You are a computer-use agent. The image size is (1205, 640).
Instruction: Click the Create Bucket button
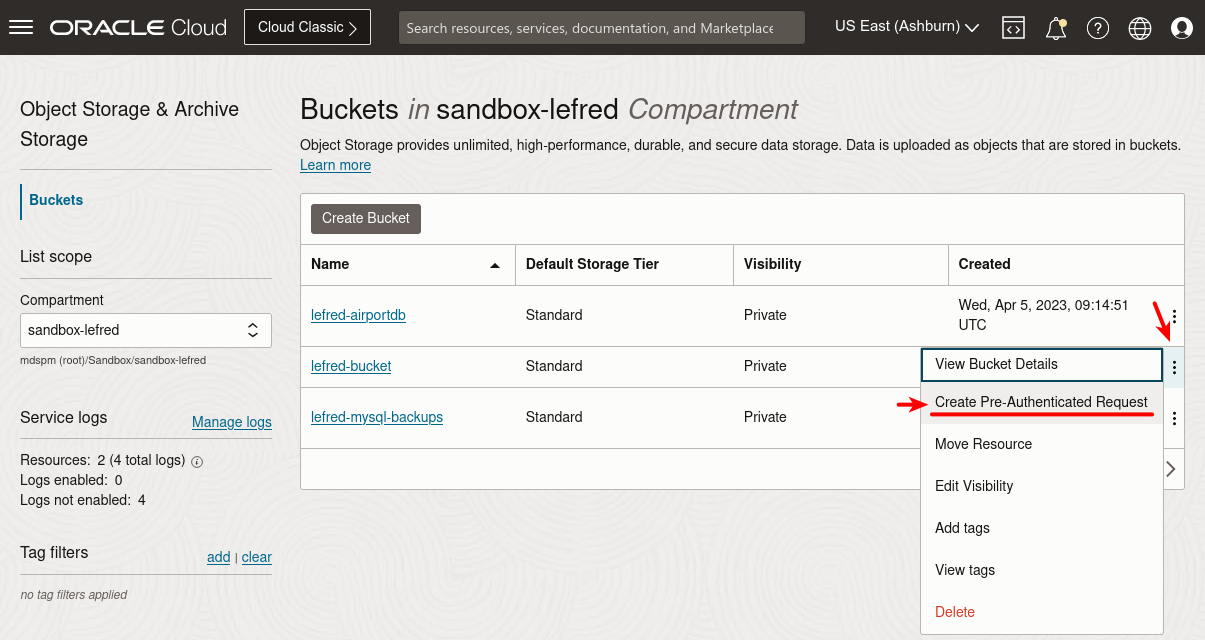(365, 218)
